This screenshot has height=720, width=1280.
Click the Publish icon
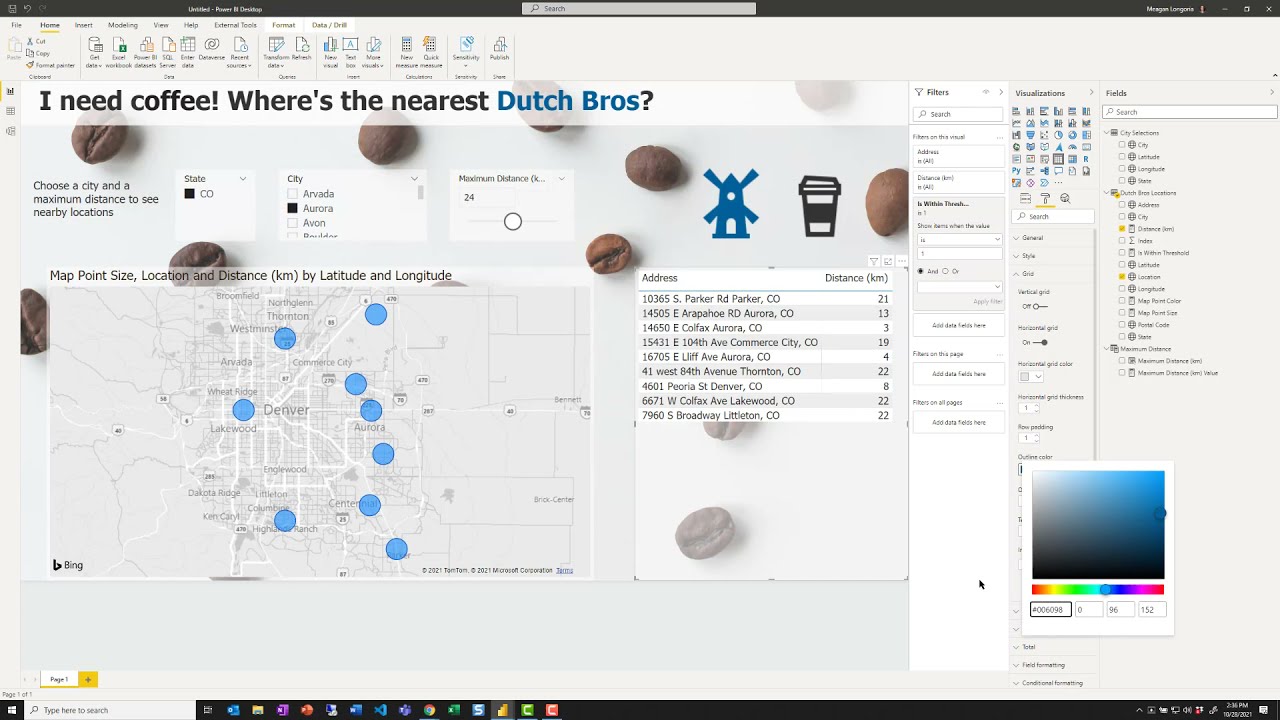click(x=499, y=48)
